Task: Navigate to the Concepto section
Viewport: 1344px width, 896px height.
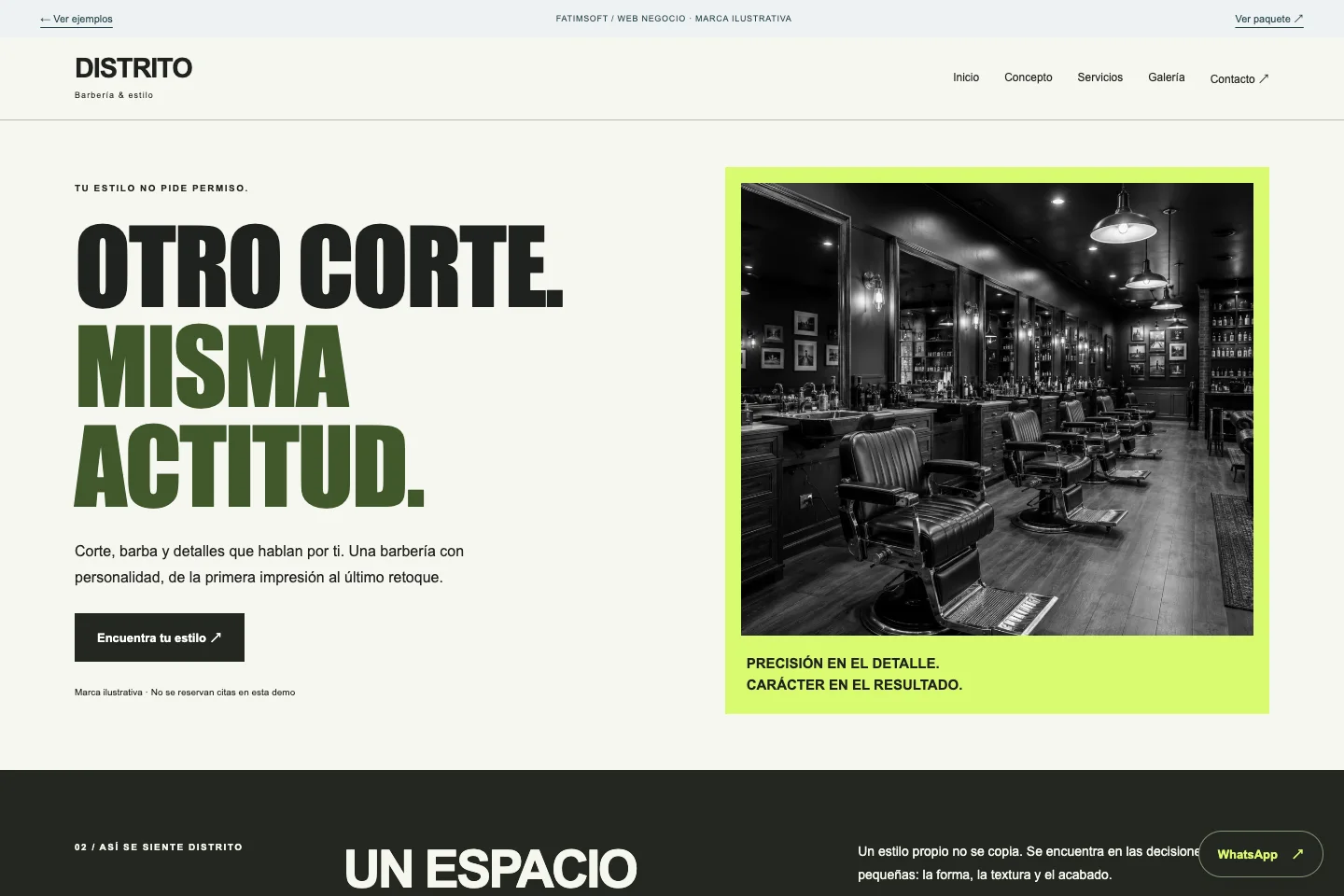Action: click(1029, 77)
